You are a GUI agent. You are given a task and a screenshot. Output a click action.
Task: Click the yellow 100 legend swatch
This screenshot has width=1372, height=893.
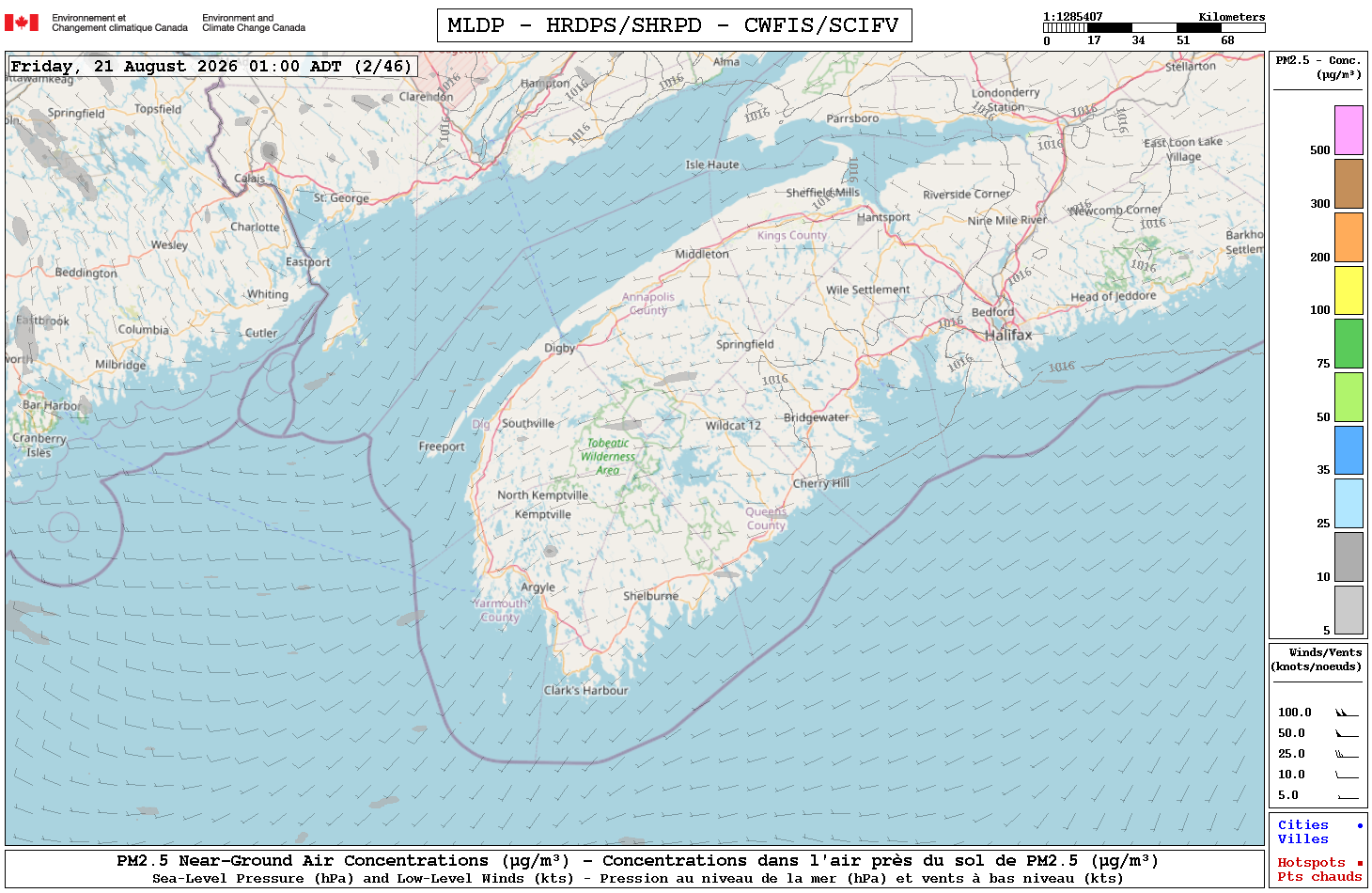1349,290
